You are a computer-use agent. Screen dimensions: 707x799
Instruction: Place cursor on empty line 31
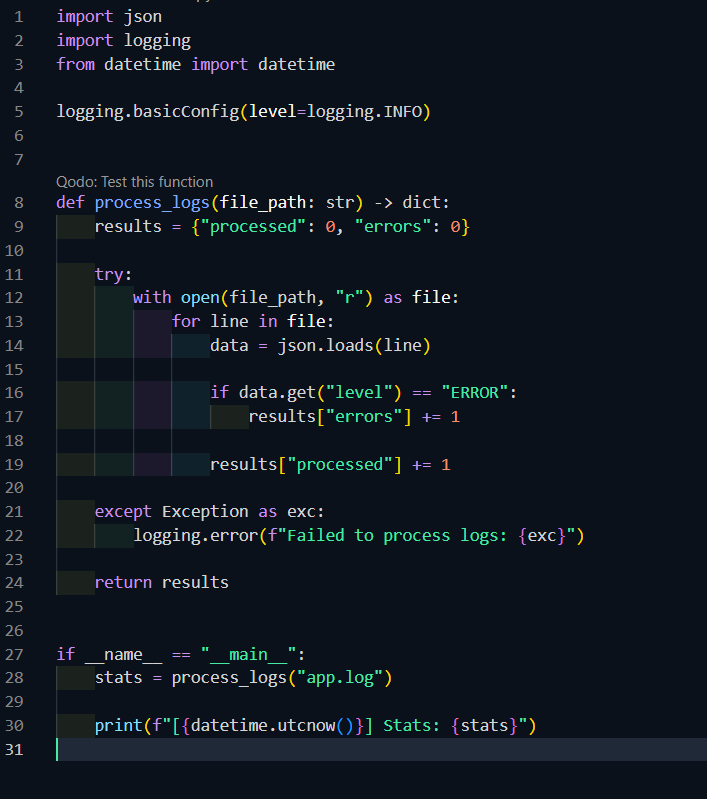[x=381, y=750]
